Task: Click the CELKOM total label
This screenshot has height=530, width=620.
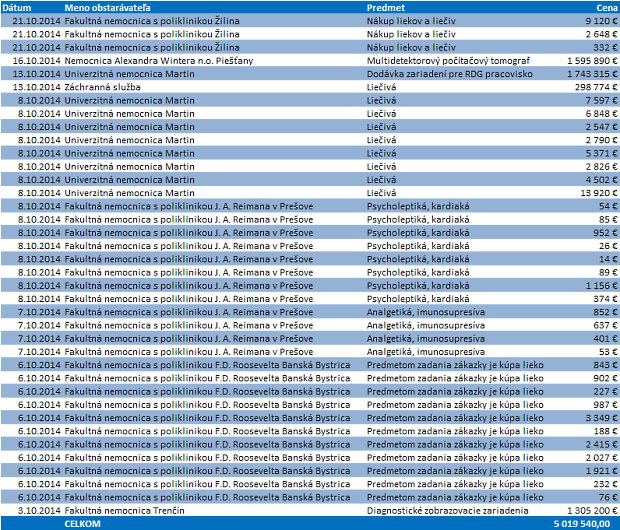Action: [82, 524]
